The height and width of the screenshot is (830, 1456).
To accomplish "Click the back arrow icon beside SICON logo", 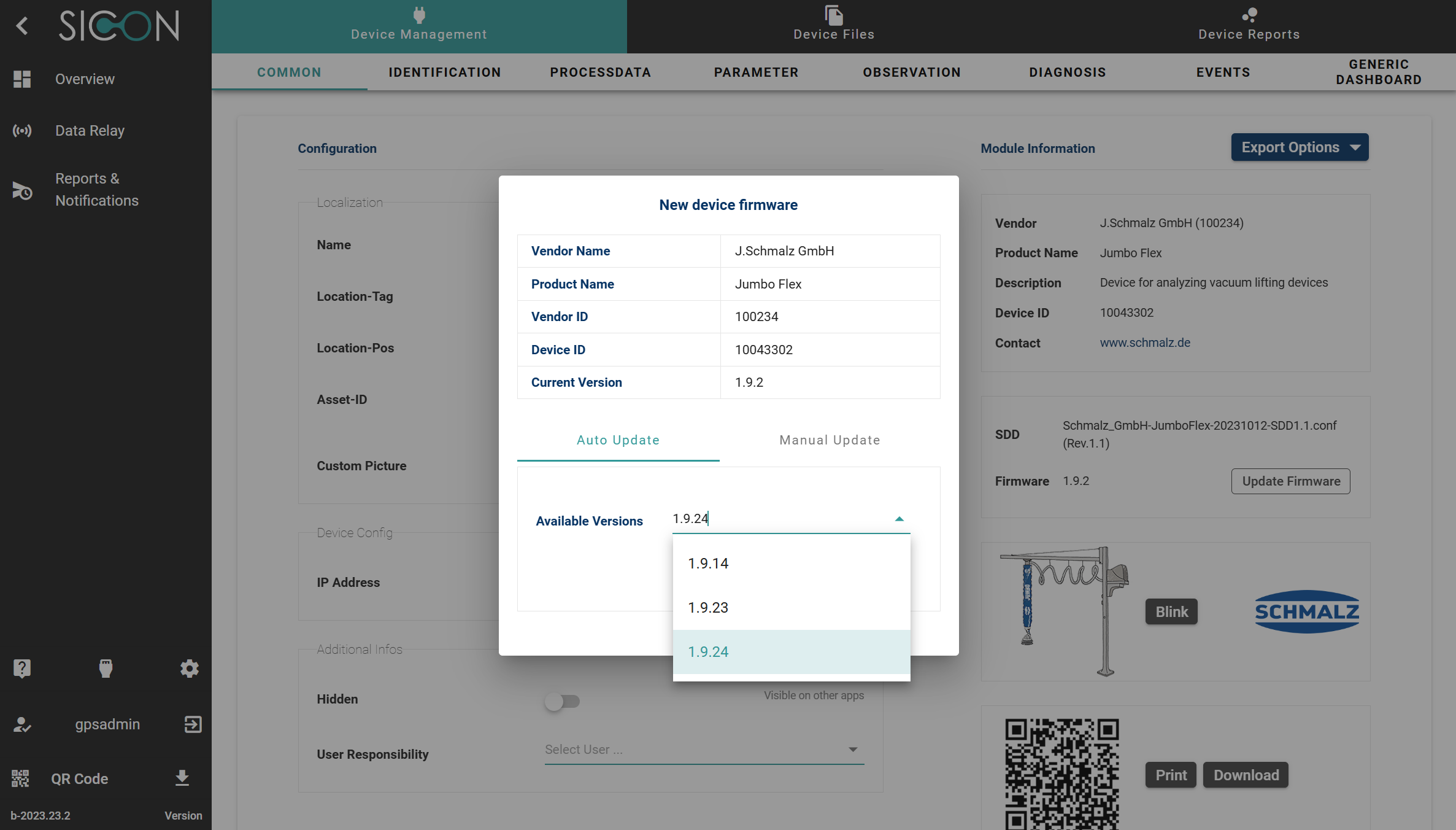I will tap(22, 26).
